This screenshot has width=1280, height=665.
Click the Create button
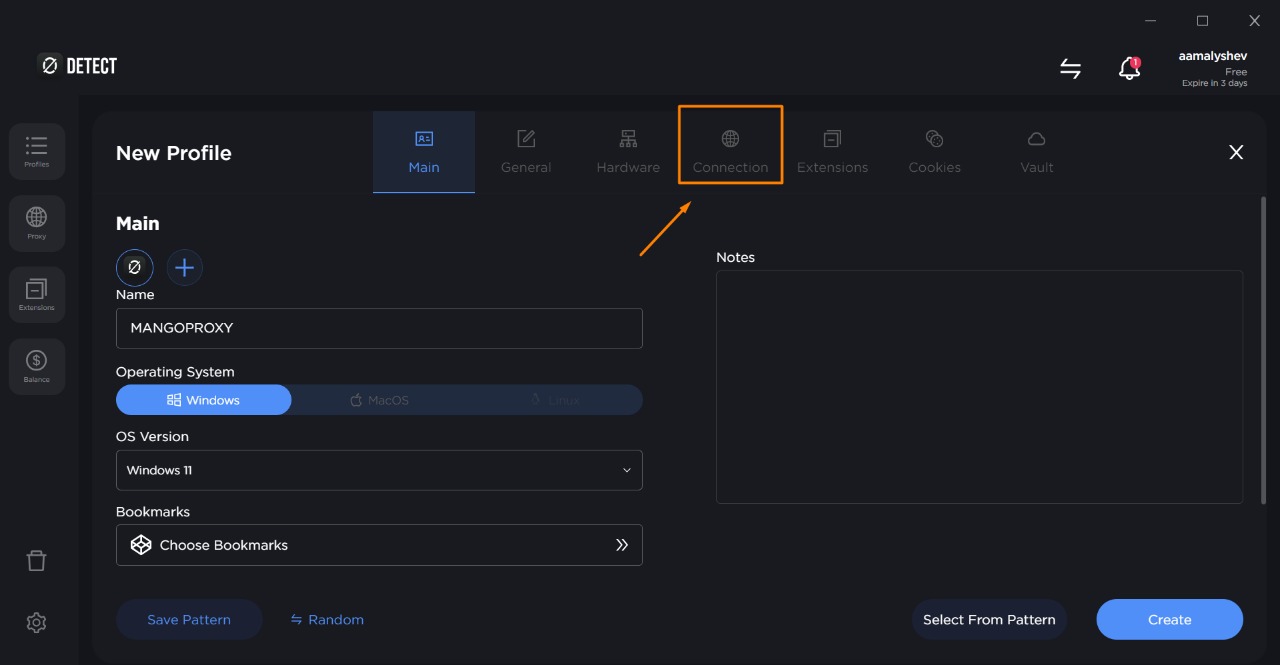(x=1169, y=620)
